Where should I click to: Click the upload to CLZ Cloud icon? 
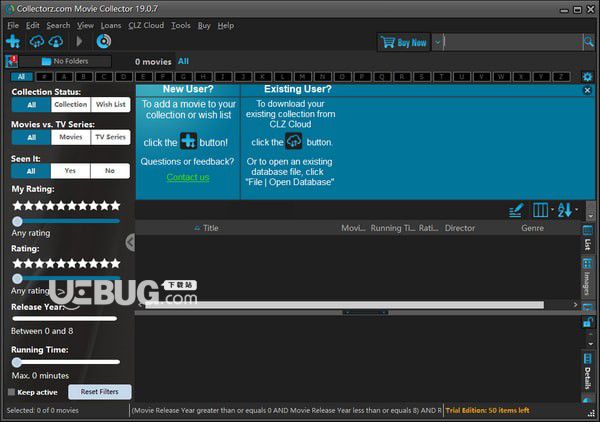pyautogui.click(x=56, y=41)
